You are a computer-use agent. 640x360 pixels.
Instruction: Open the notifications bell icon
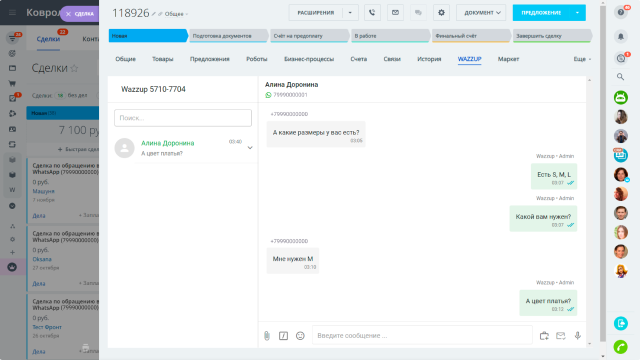tap(621, 36)
